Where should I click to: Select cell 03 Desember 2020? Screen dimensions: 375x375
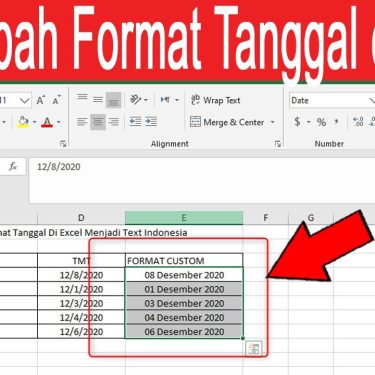(184, 303)
